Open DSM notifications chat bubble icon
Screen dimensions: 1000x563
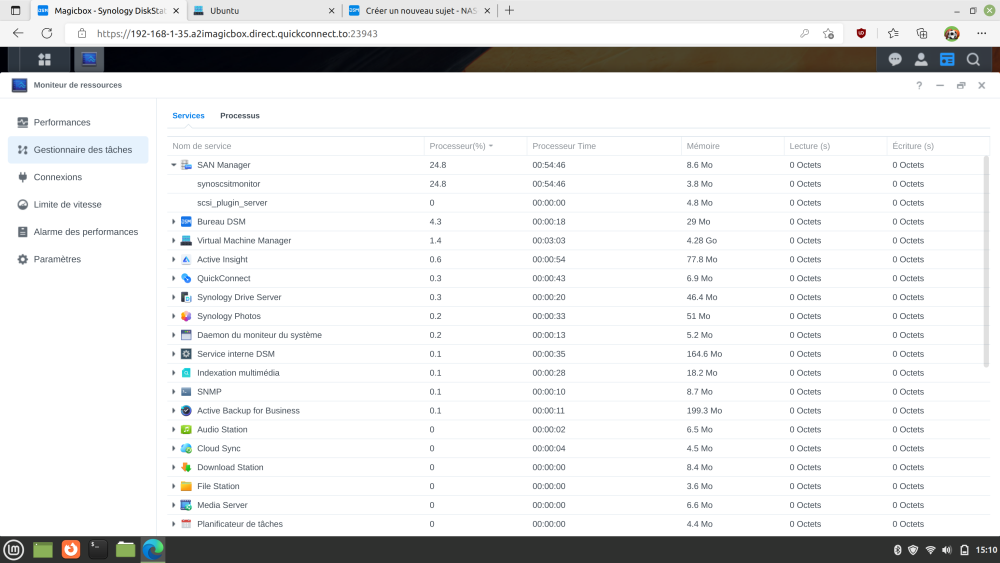click(x=895, y=59)
